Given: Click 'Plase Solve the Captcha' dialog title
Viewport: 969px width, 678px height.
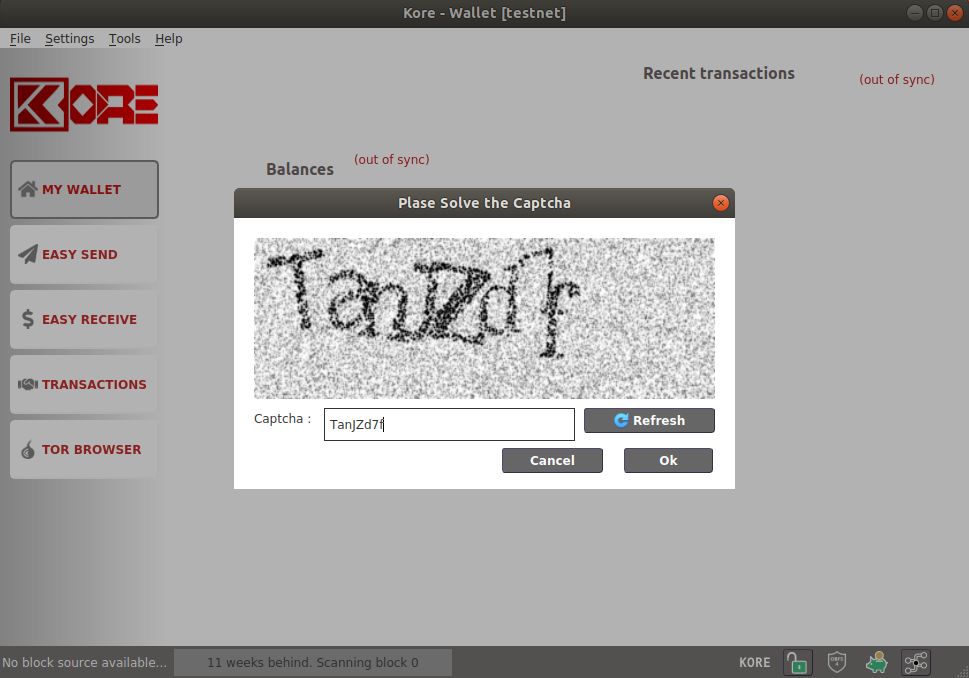Looking at the screenshot, I should [484, 203].
